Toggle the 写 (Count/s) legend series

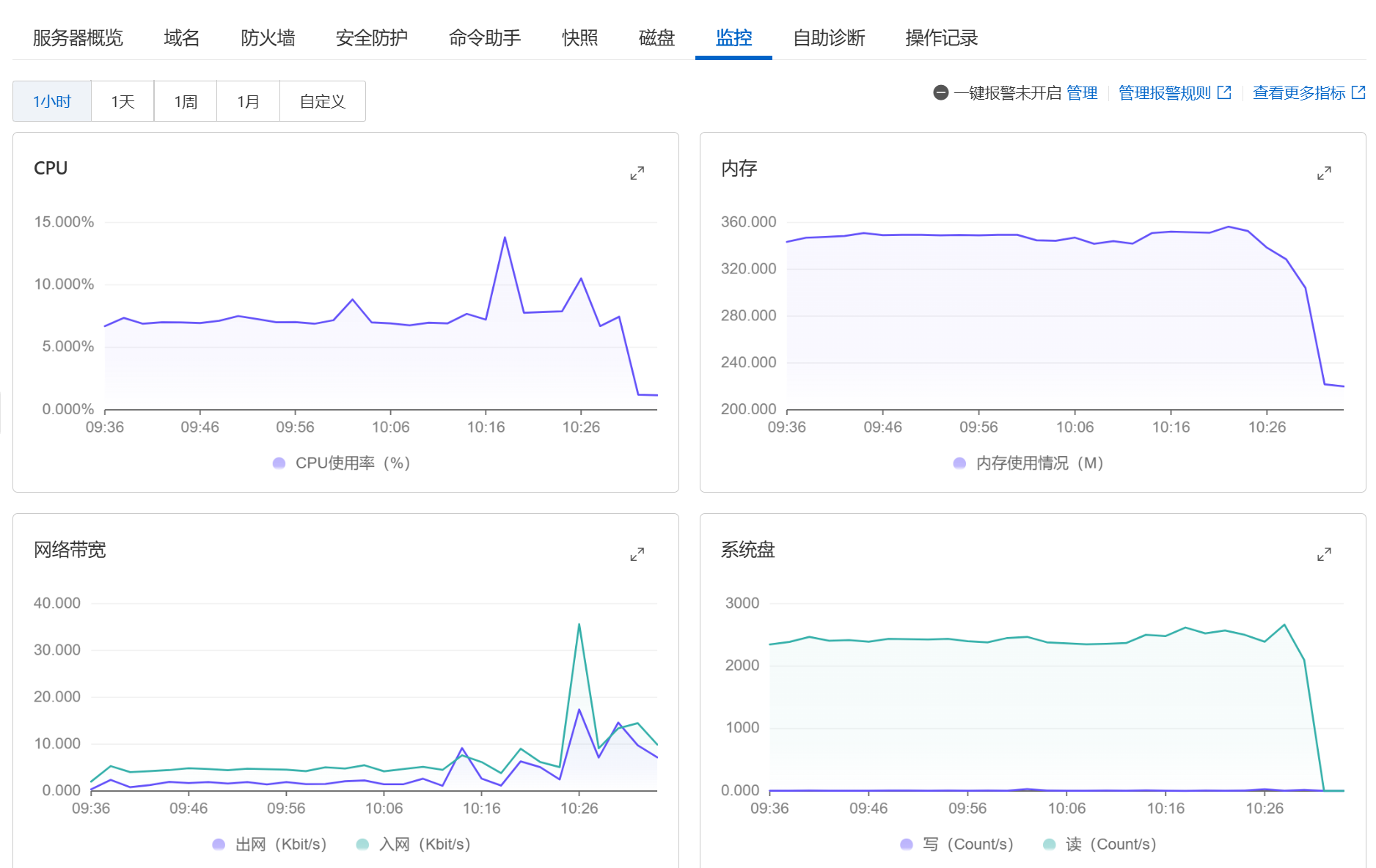click(956, 844)
